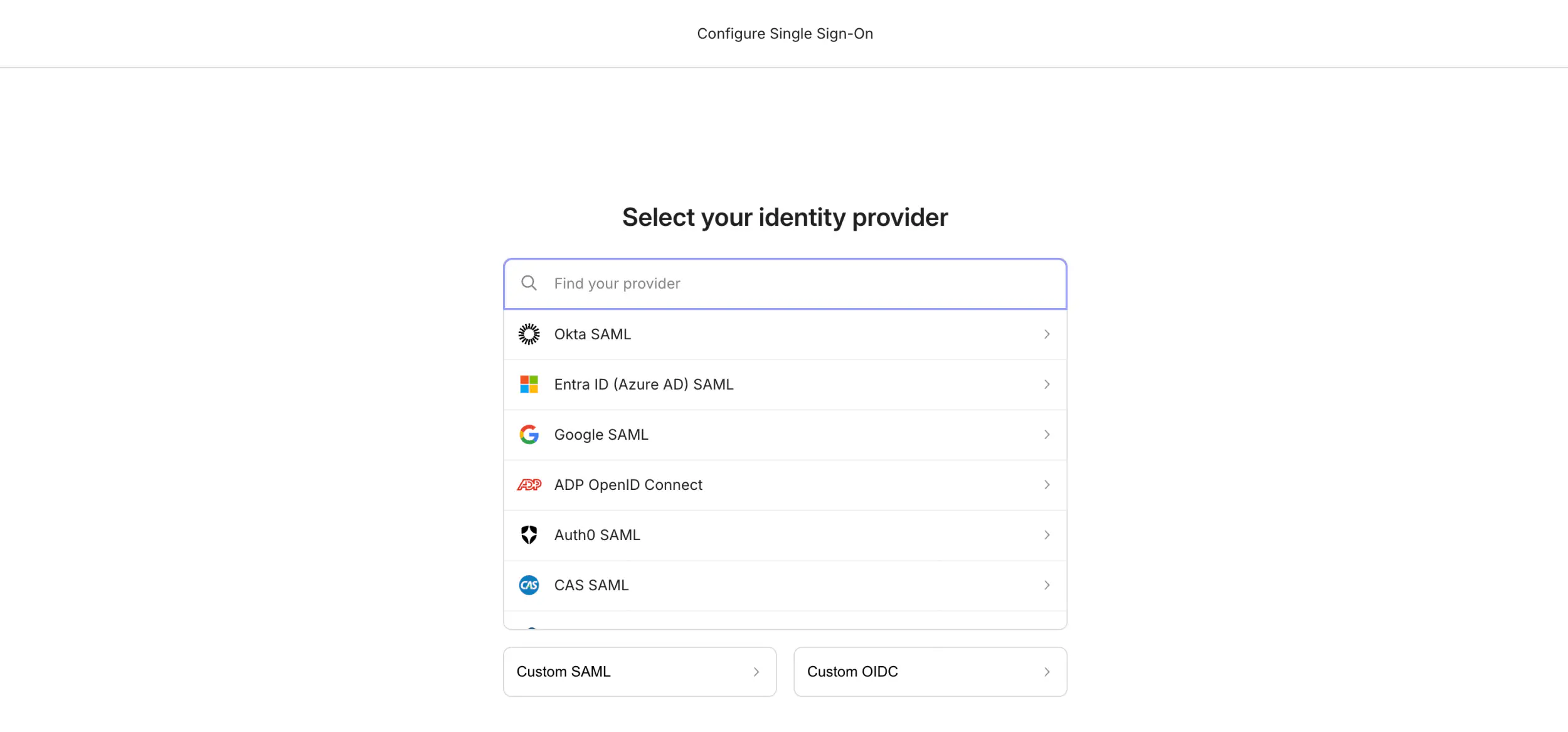Viewport: 1568px width, 732px height.
Task: Expand the Okta SAML provider row
Action: [1046, 334]
